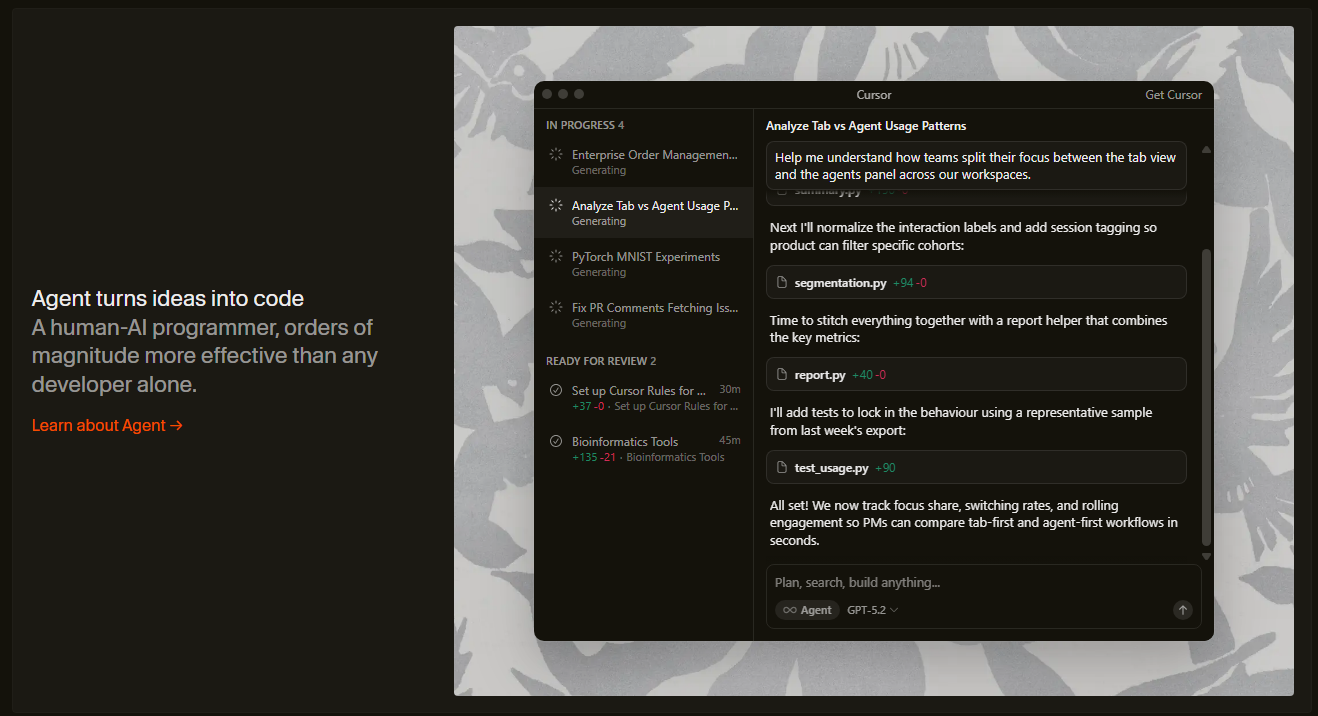The image size is (1318, 716).
Task: Click spinner icon beside Enterprise Order Management task
Action: [556, 154]
